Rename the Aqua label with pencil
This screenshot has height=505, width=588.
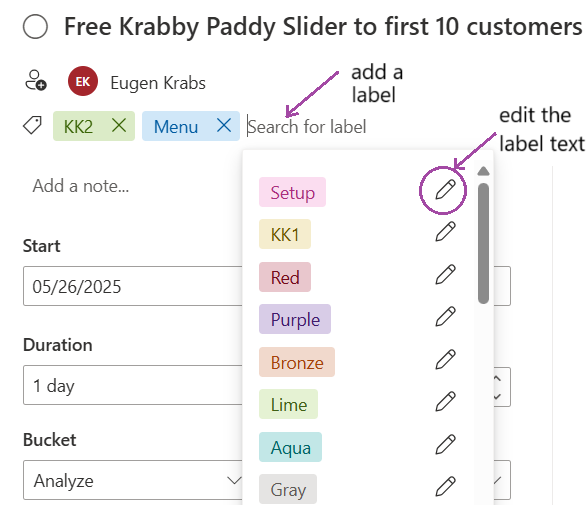click(x=445, y=444)
